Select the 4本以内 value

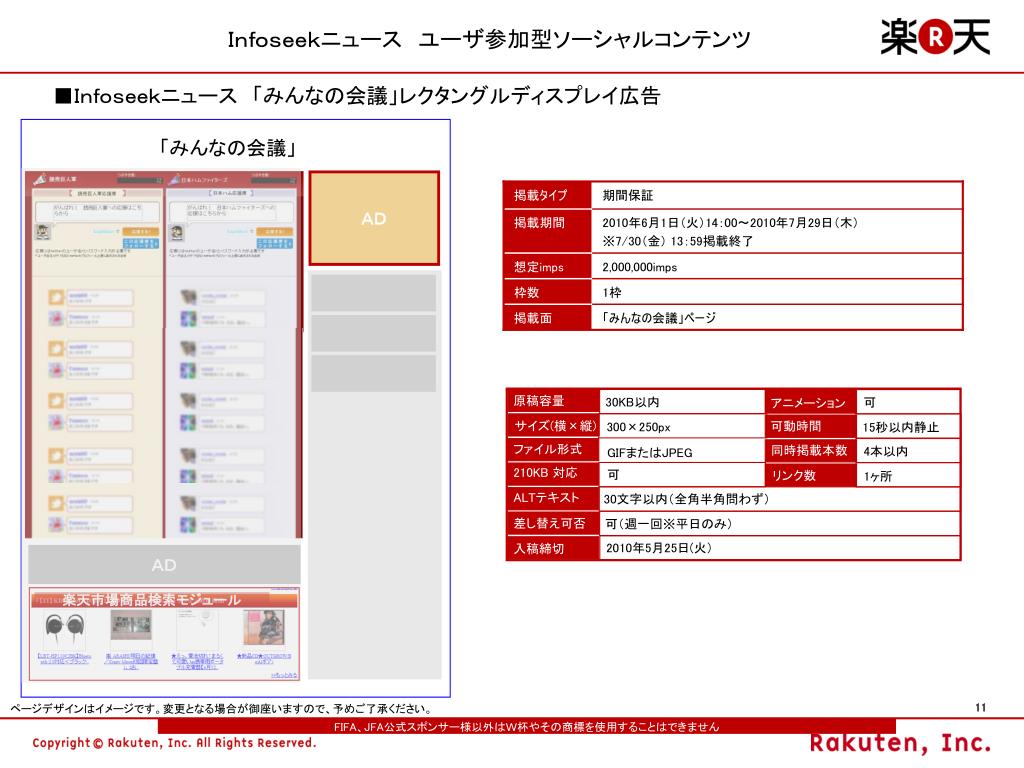pyautogui.click(x=885, y=451)
